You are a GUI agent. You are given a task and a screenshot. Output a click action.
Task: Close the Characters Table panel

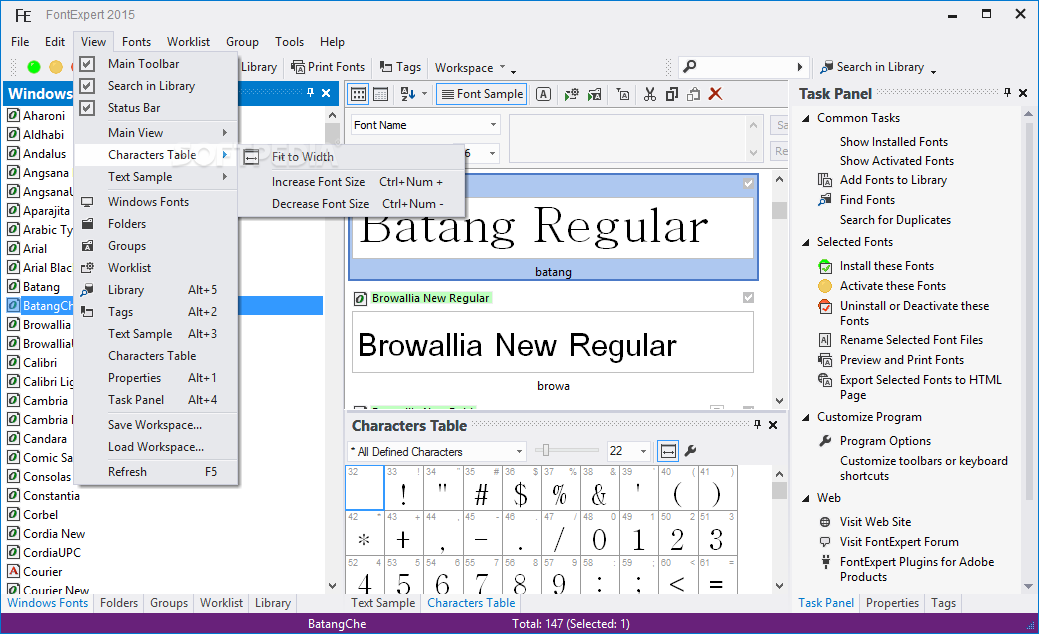pos(773,425)
